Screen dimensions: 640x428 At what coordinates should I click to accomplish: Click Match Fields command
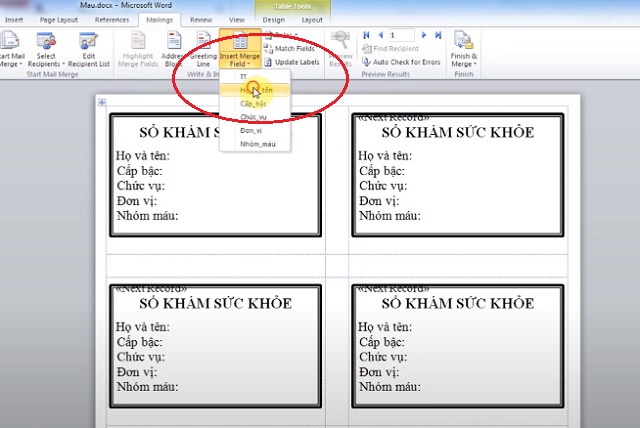(289, 49)
